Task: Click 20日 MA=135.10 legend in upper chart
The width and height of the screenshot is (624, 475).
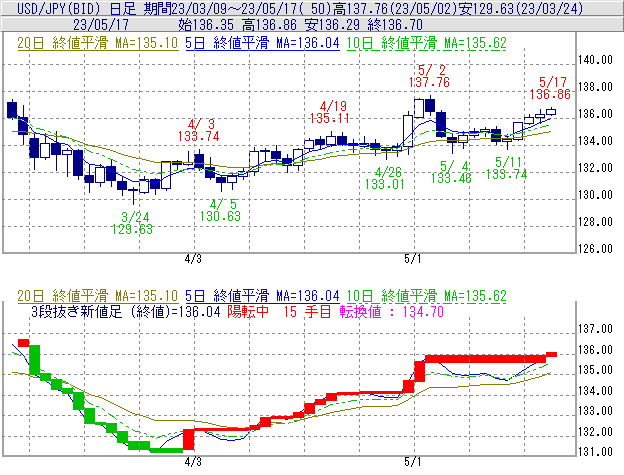Action: [94, 45]
